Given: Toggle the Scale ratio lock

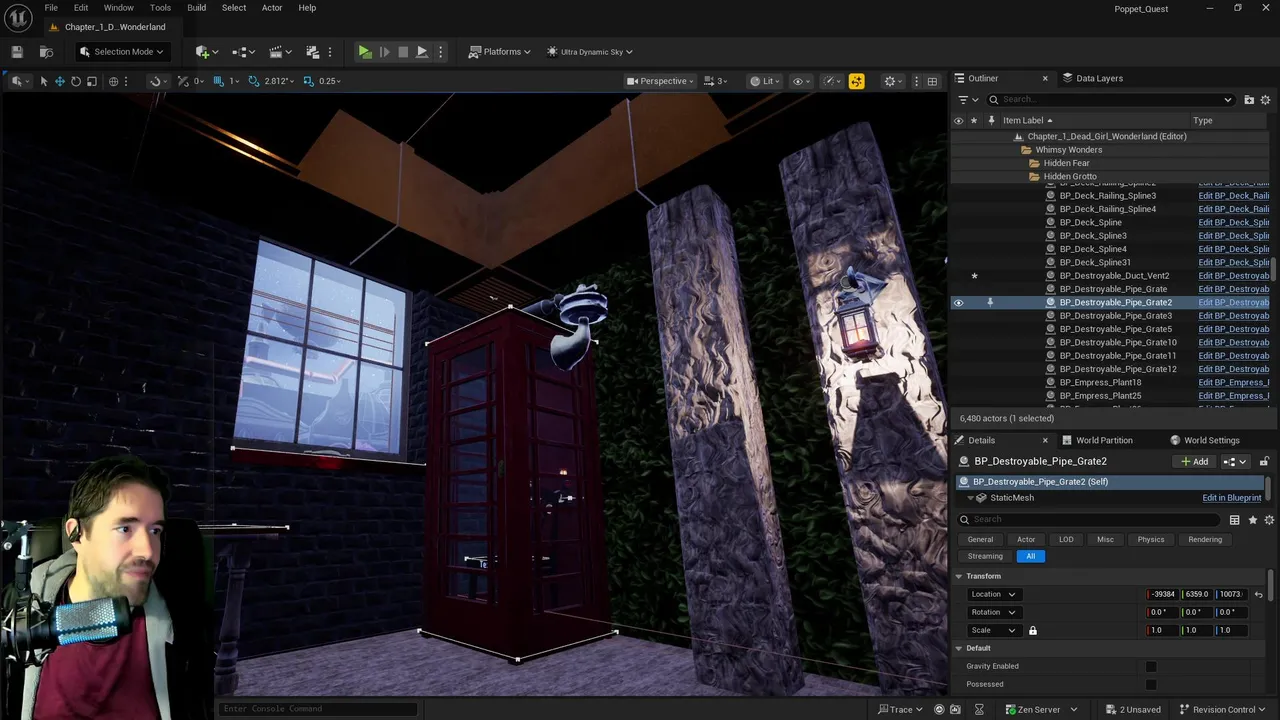Looking at the screenshot, I should pos(1032,630).
